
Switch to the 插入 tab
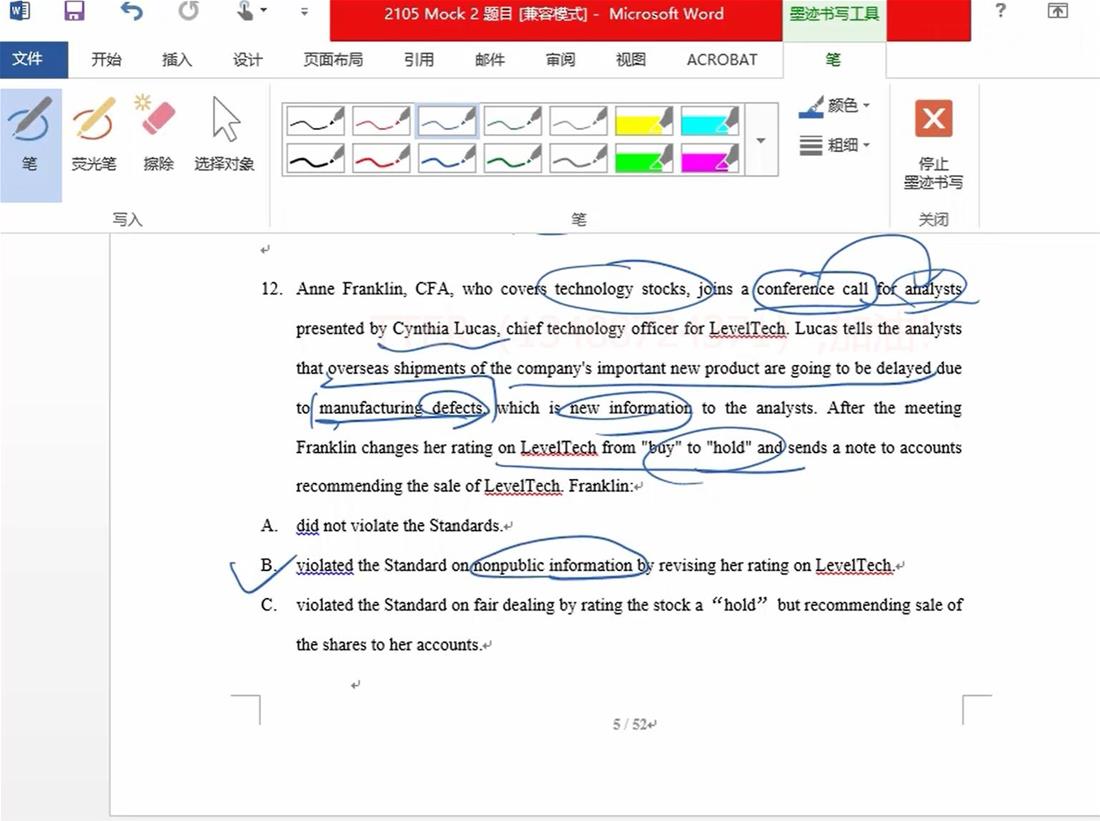click(x=177, y=60)
